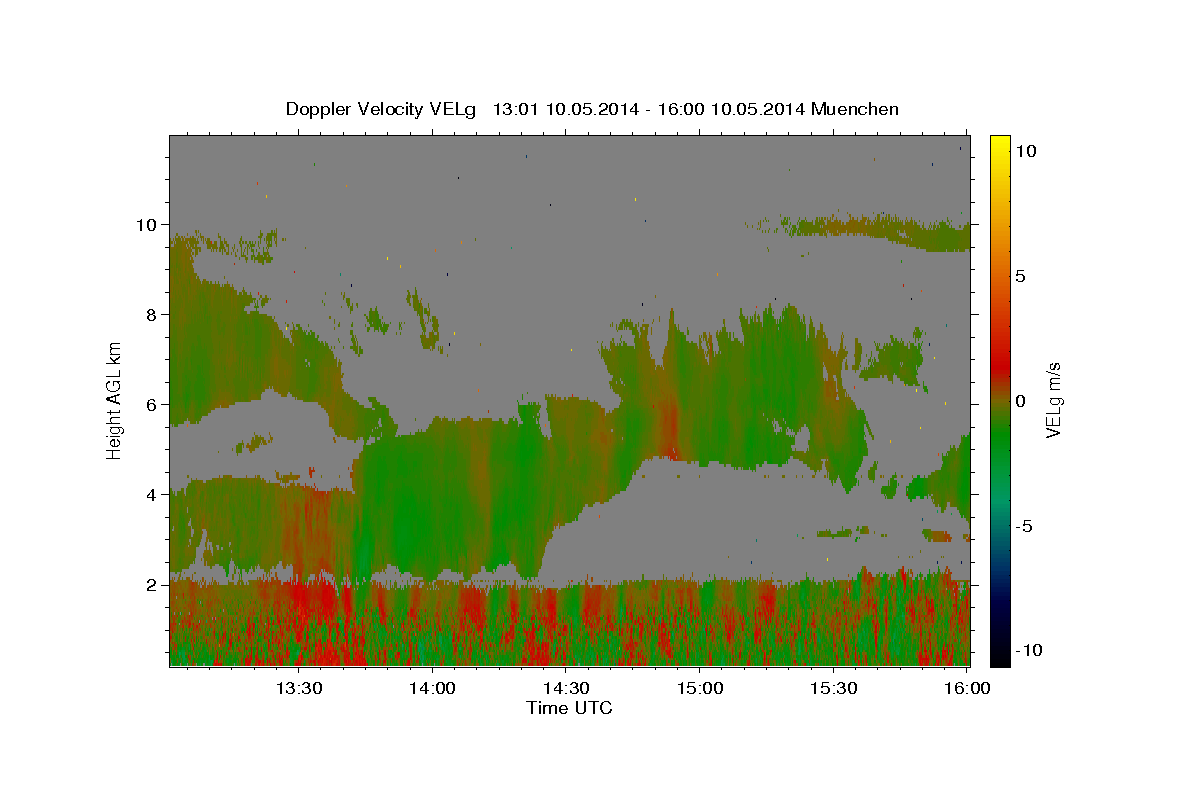Click the 'VELg m/s' colorbar label
This screenshot has height=800, width=1200.
click(1053, 400)
